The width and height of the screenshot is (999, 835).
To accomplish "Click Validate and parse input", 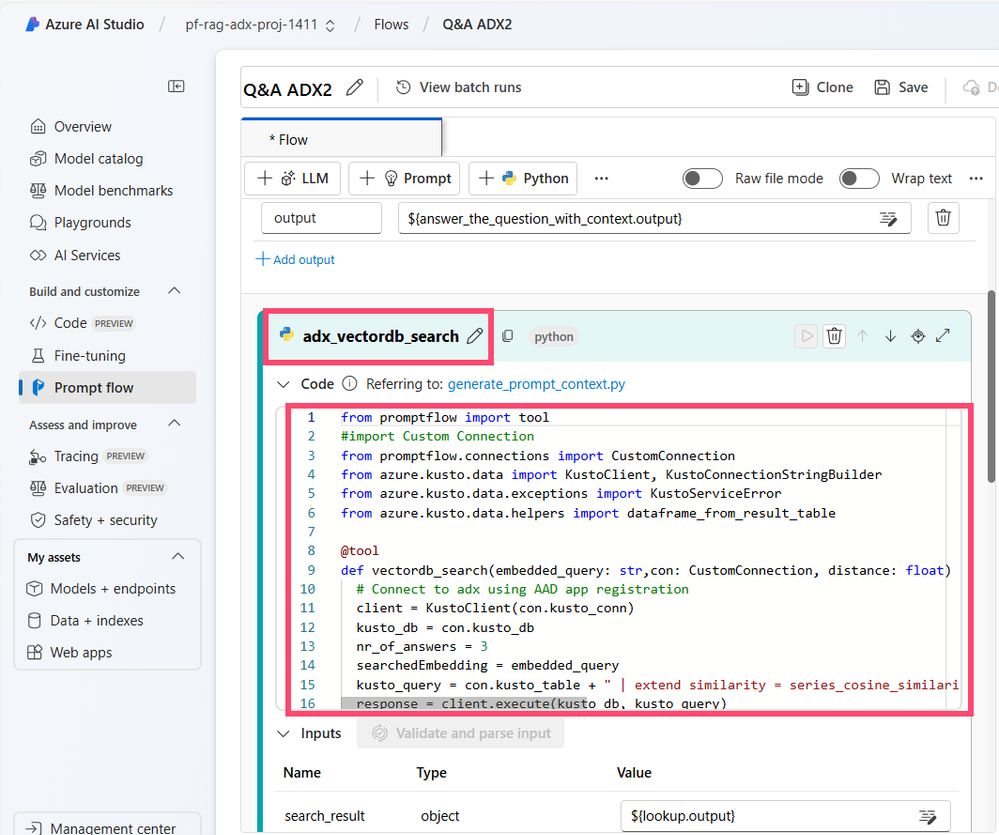I will tap(460, 733).
